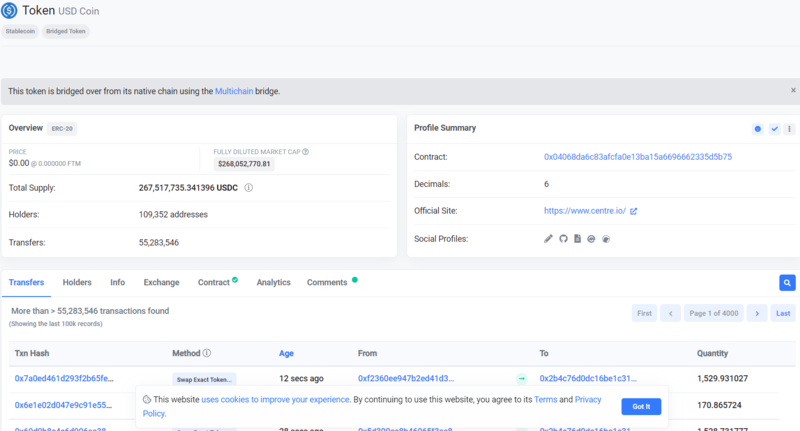Click the First page button
The image size is (800, 431).
(x=644, y=313)
